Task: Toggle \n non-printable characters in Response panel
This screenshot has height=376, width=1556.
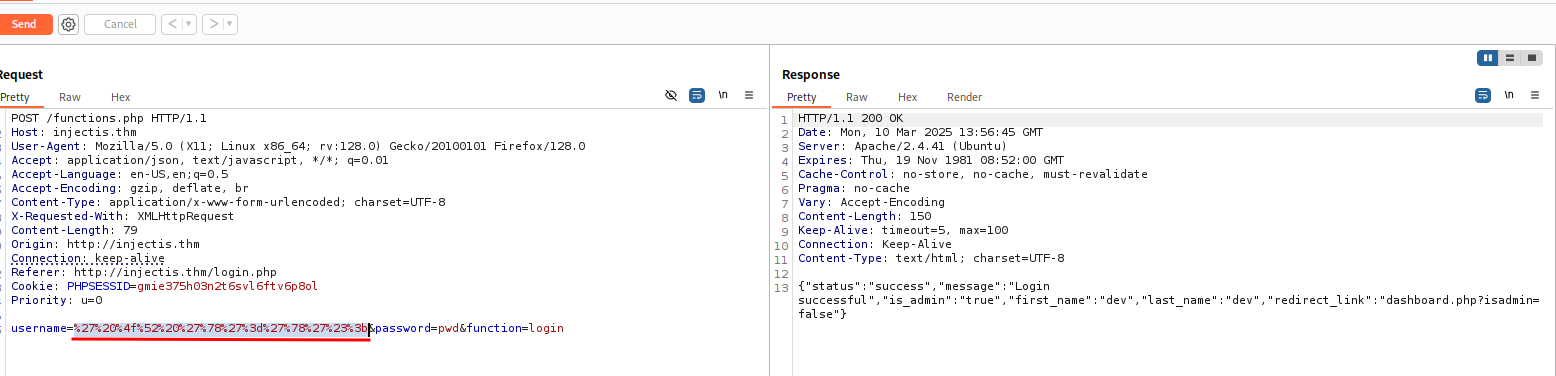Action: click(x=1509, y=96)
